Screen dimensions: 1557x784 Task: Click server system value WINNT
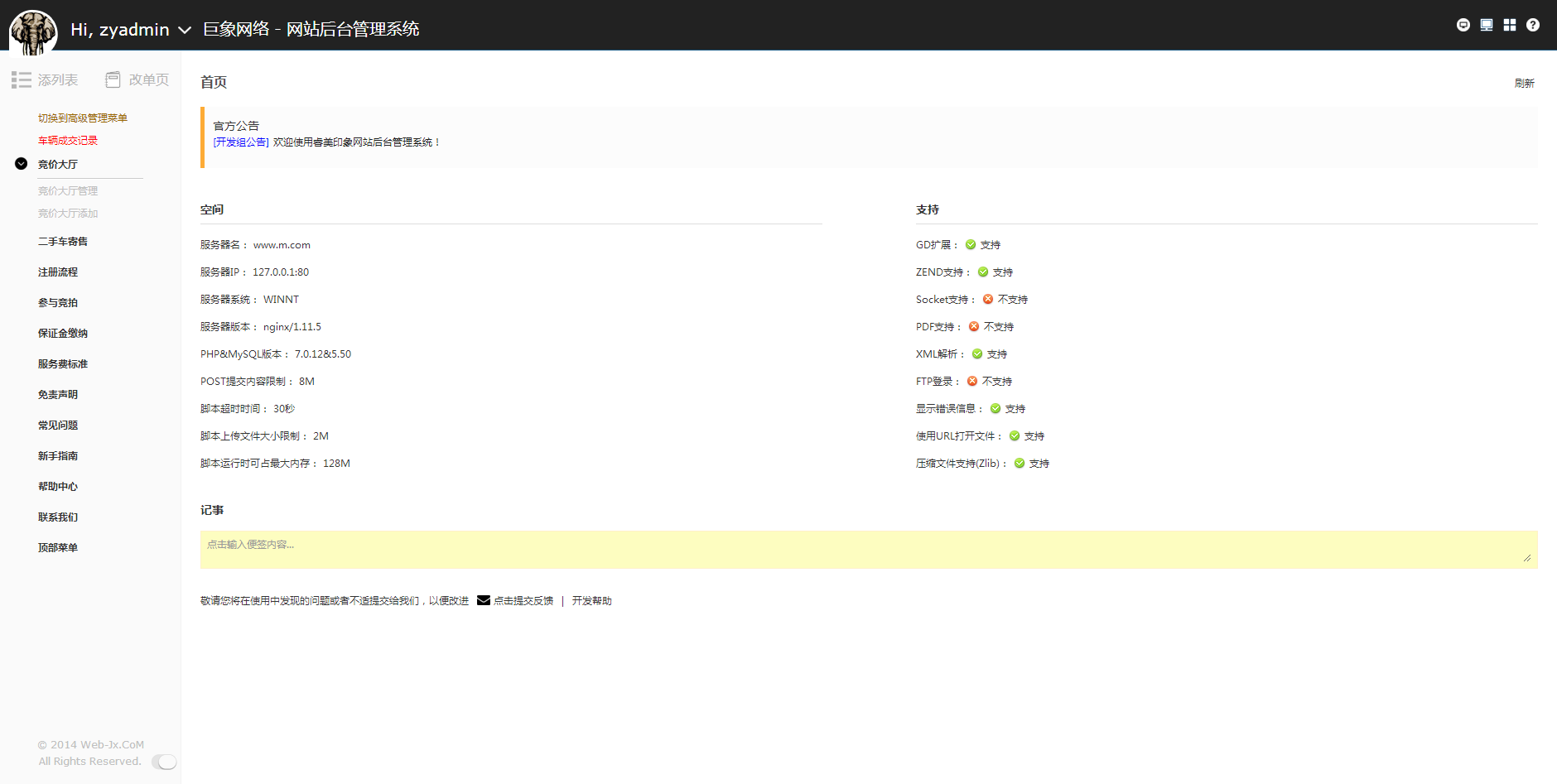[x=282, y=300]
